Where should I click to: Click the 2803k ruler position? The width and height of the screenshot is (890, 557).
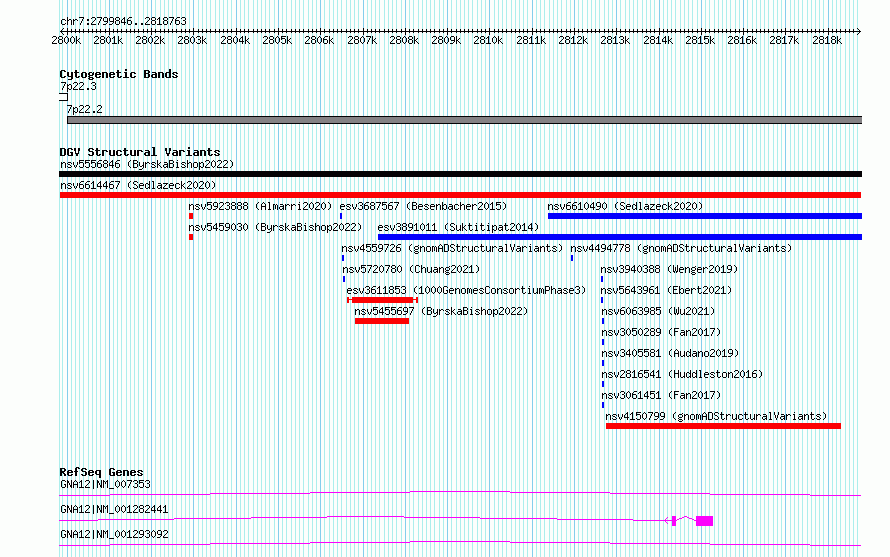pos(192,40)
